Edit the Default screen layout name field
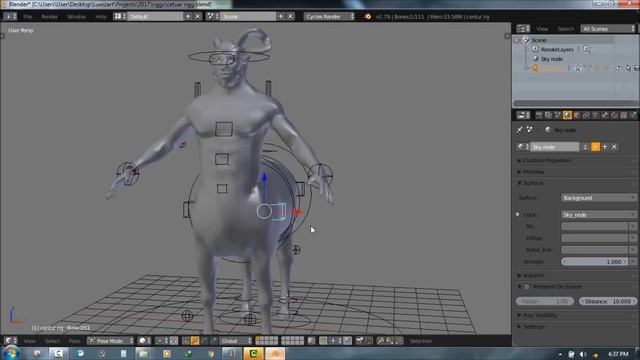Viewport: 640px width, 360px height. click(155, 16)
